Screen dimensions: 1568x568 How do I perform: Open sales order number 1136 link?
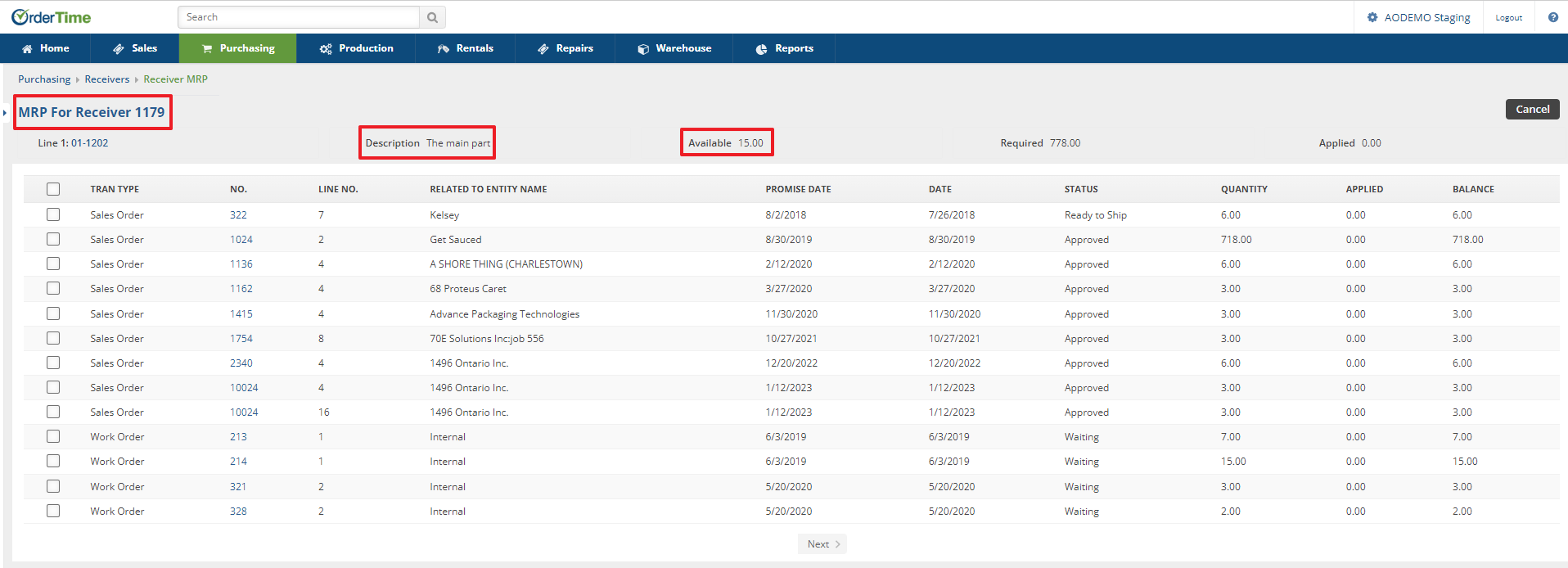(x=241, y=264)
